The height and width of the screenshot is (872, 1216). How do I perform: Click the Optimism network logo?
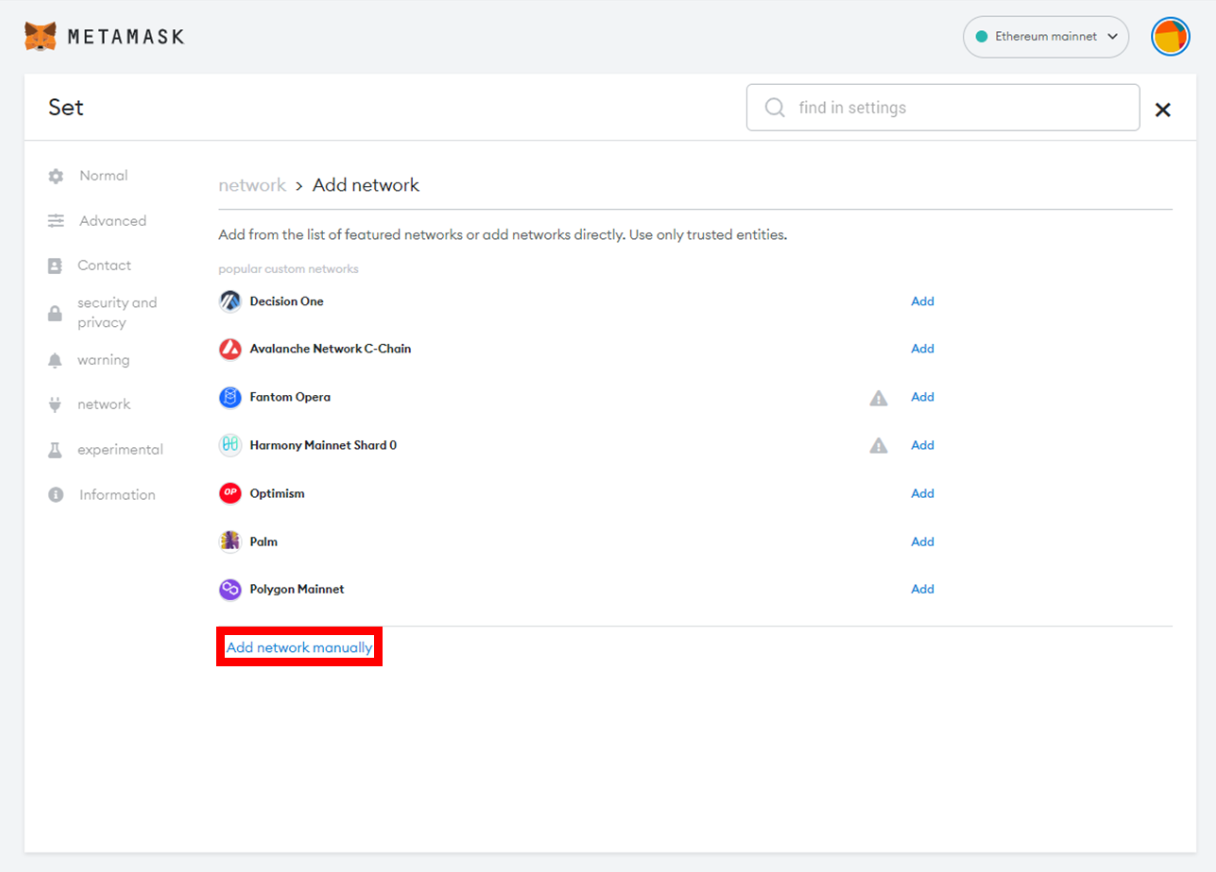[230, 493]
